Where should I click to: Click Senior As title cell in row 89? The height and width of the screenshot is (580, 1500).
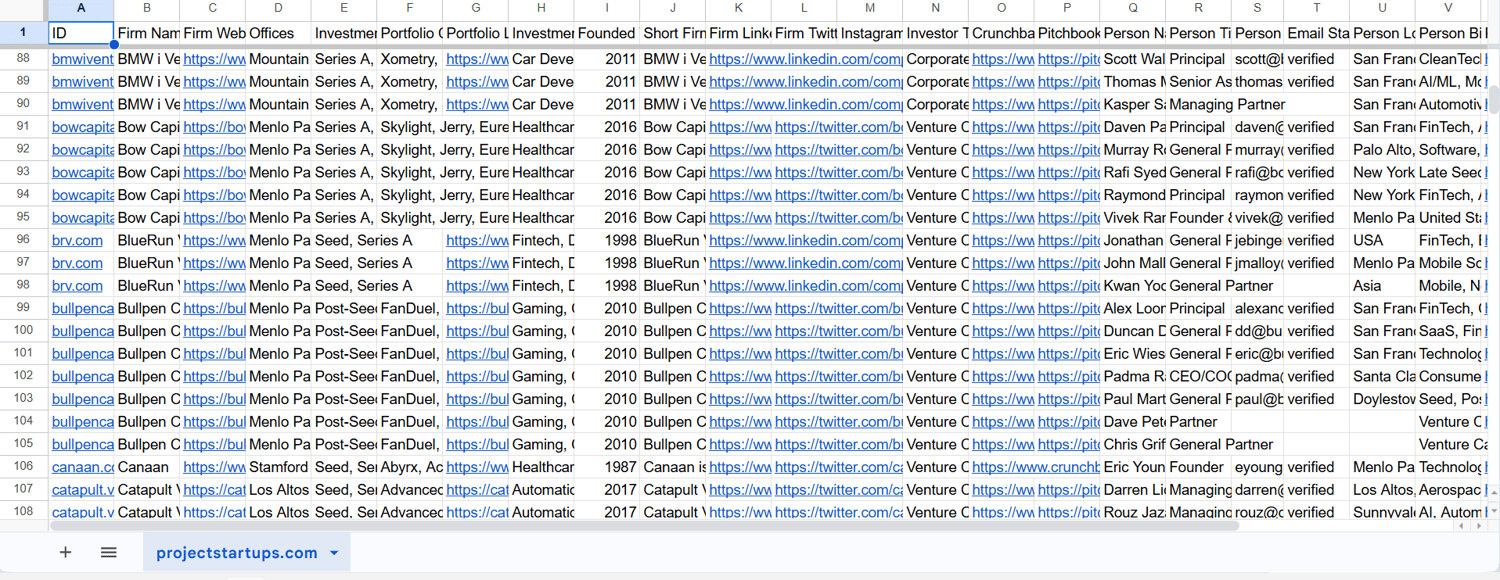tap(1198, 82)
